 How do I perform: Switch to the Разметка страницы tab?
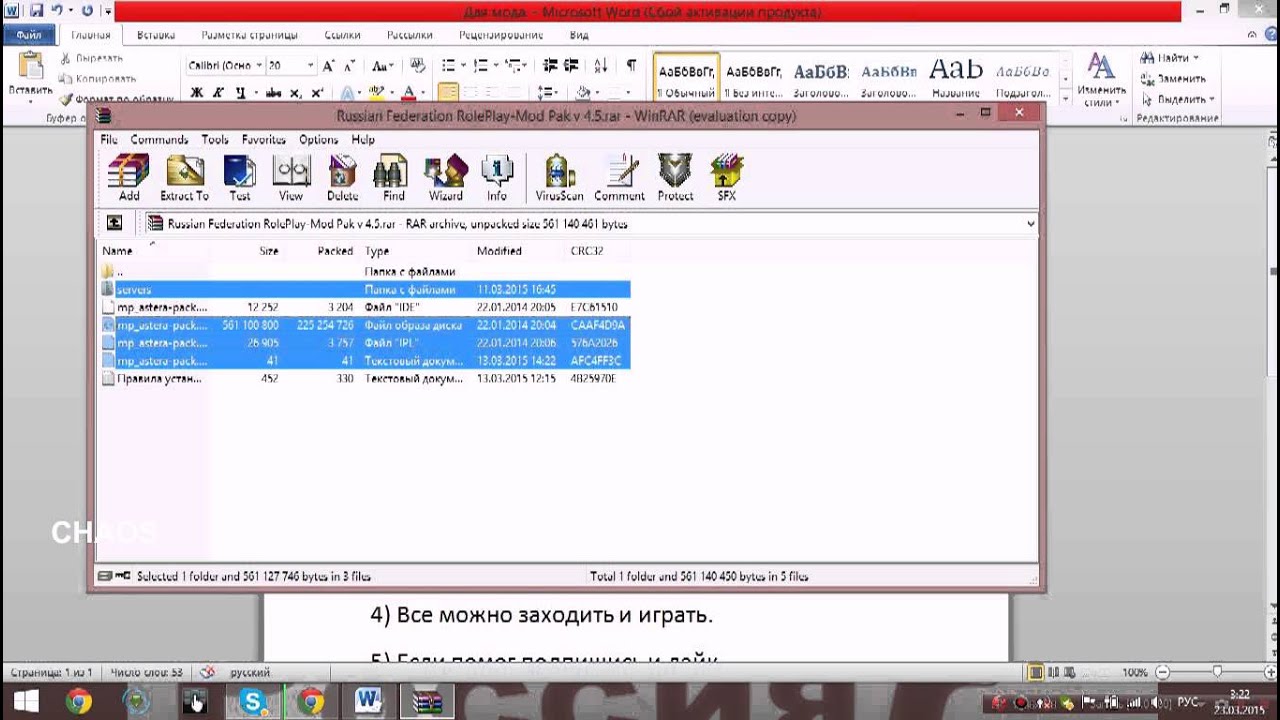pos(249,35)
